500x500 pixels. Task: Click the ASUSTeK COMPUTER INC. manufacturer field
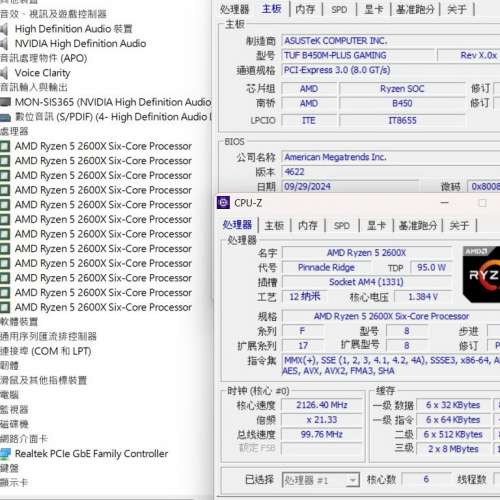[x=391, y=41]
